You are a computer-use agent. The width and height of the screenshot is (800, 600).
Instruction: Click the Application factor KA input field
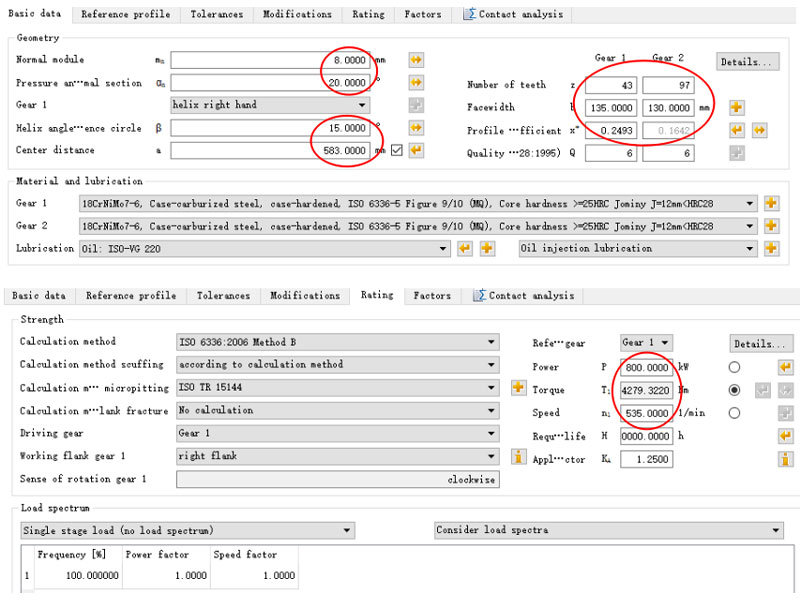[x=646, y=459]
